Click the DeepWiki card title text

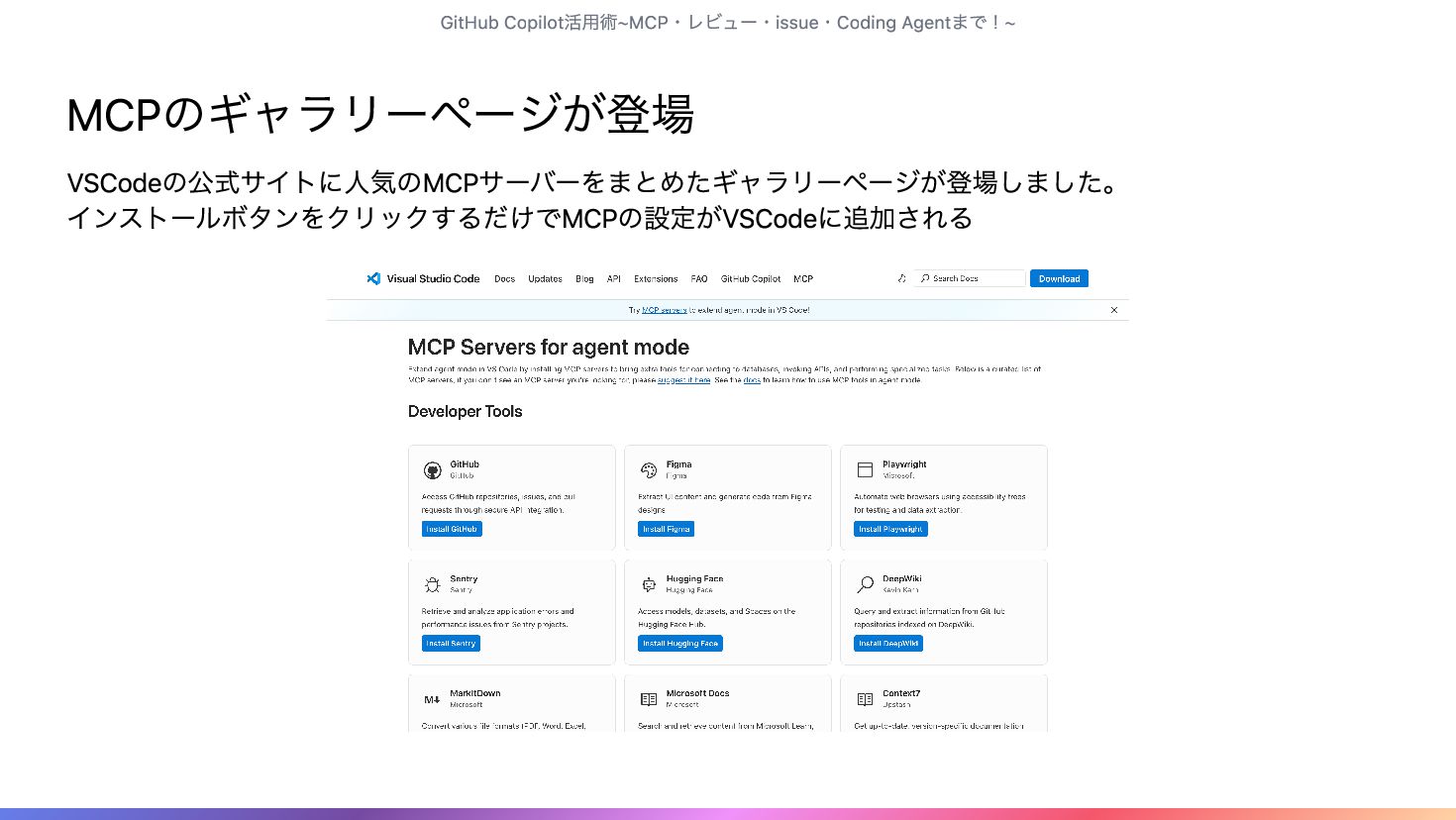901,578
